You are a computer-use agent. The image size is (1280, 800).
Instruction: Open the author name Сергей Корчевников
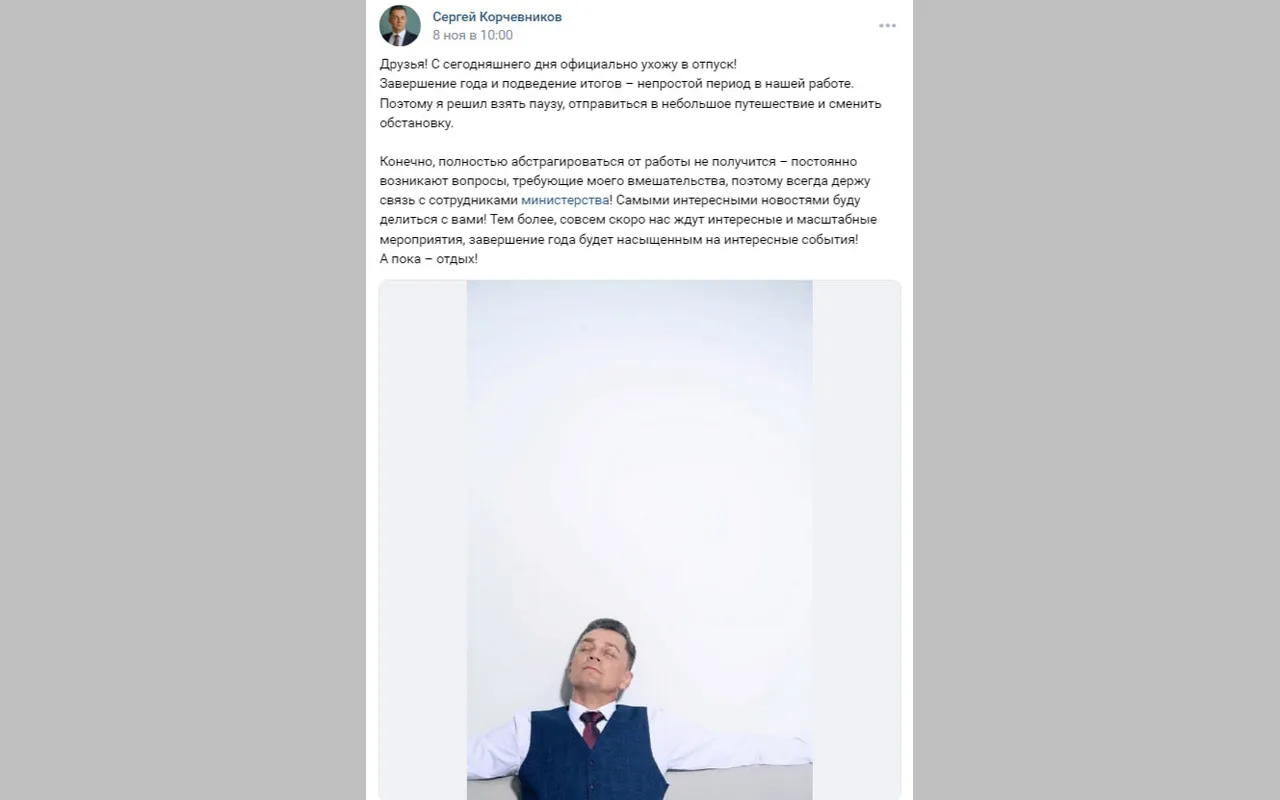click(x=497, y=17)
